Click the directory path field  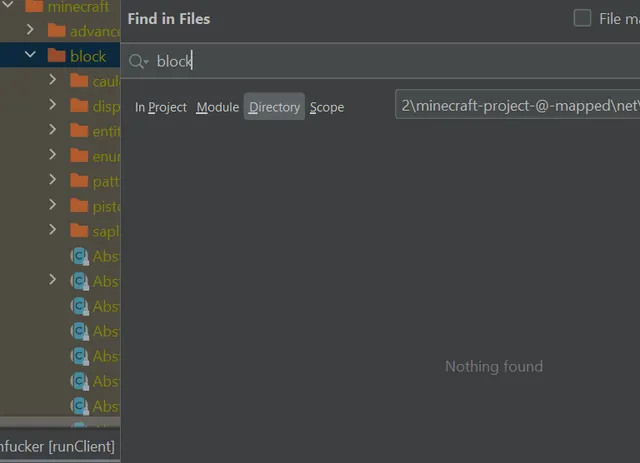[518, 105]
